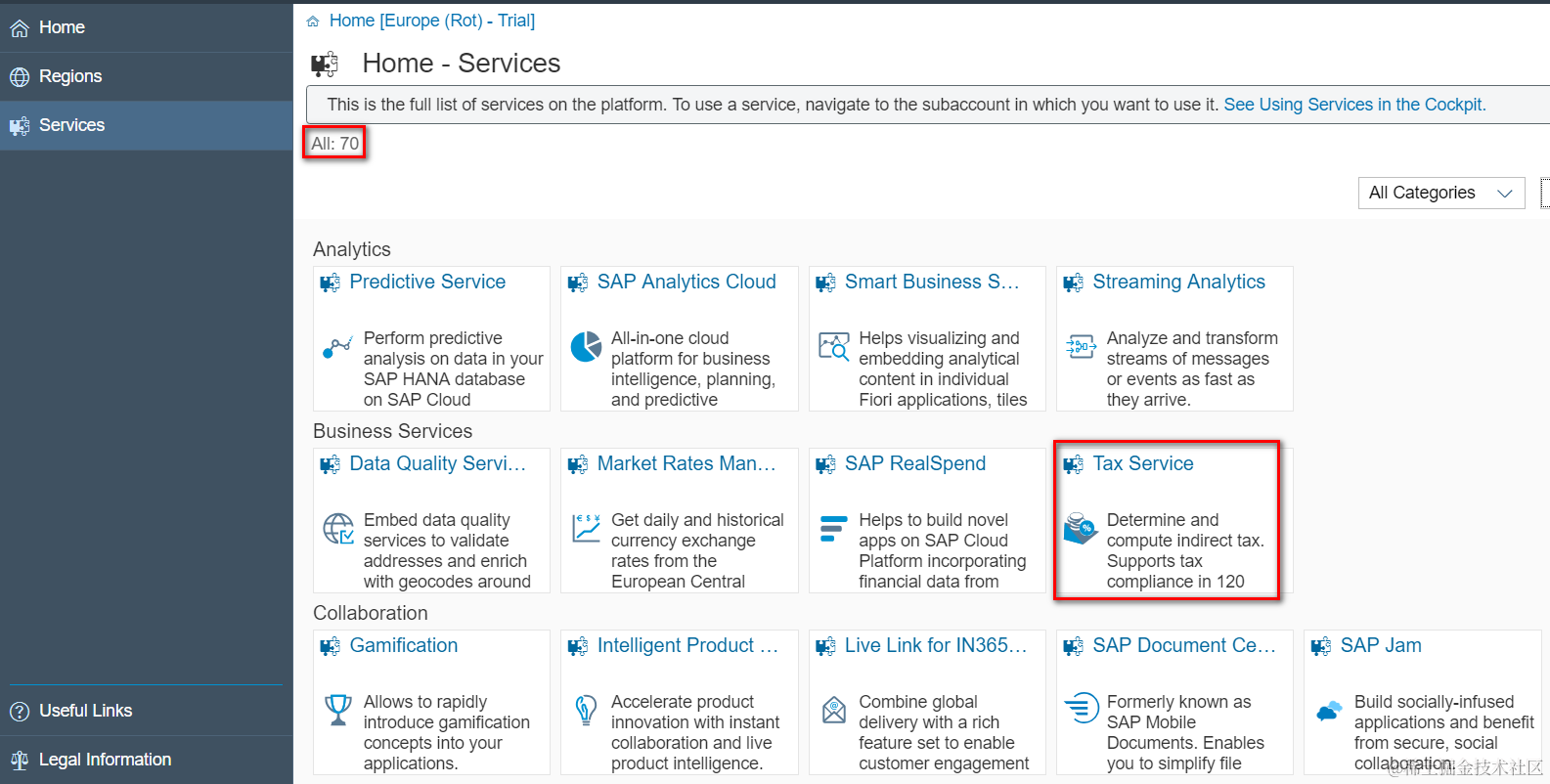Screen dimensions: 1550x784
Task: Open the Predictive Service tile title
Action: coord(427,282)
